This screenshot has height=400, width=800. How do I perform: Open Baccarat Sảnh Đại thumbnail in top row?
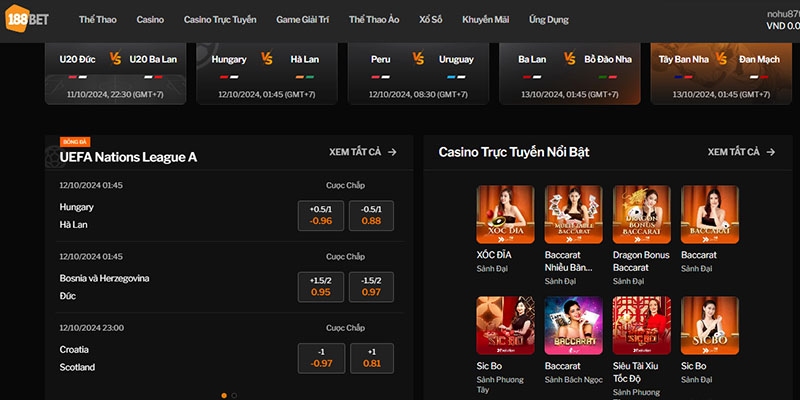pyautogui.click(x=710, y=214)
